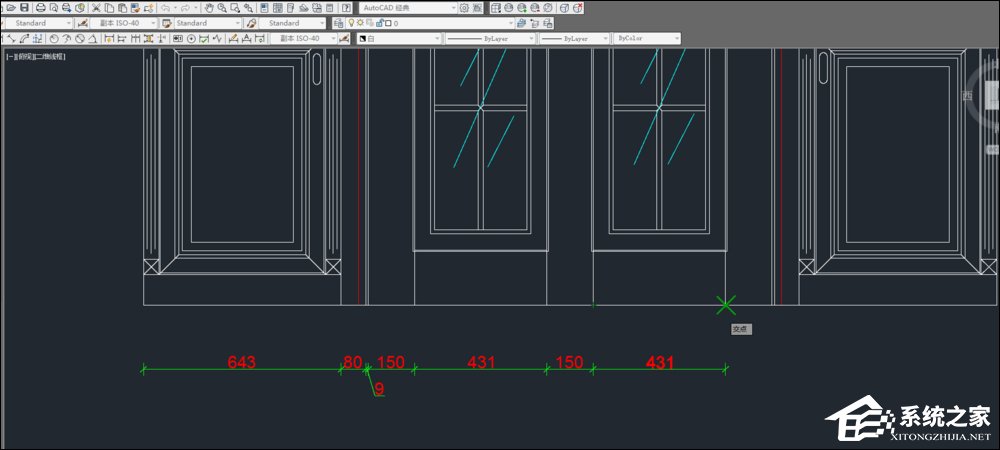Image resolution: width=1000 pixels, height=450 pixels.
Task: Click the workspace settings gear button
Action: (x=464, y=8)
